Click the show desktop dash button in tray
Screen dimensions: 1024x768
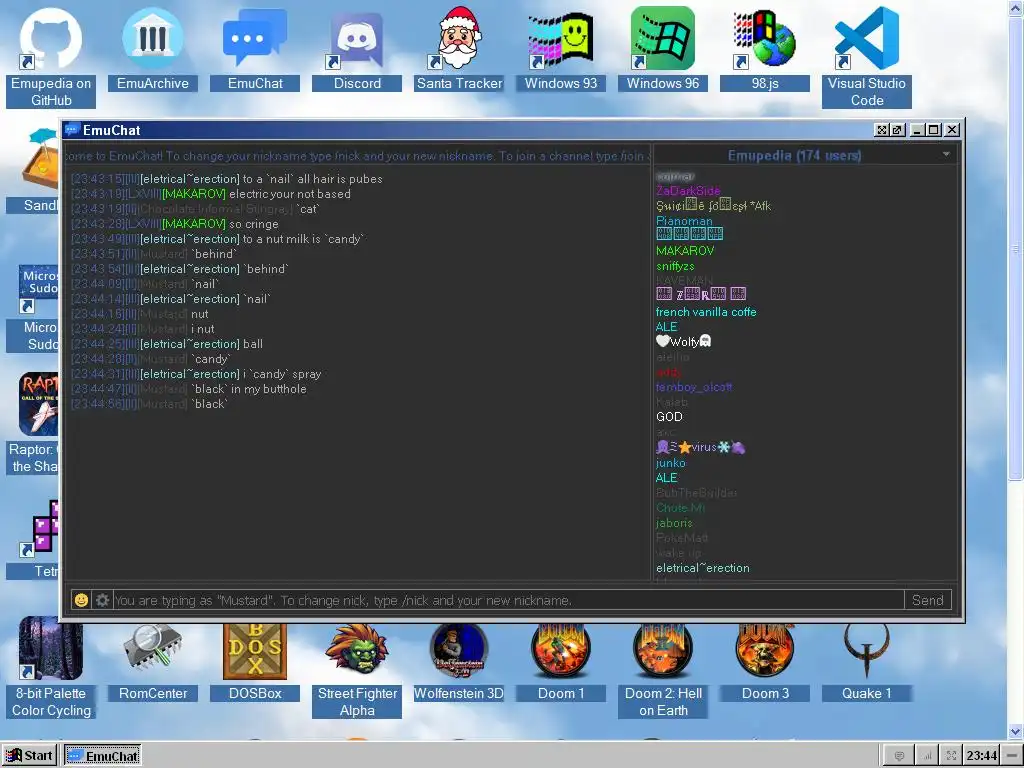click(1011, 756)
